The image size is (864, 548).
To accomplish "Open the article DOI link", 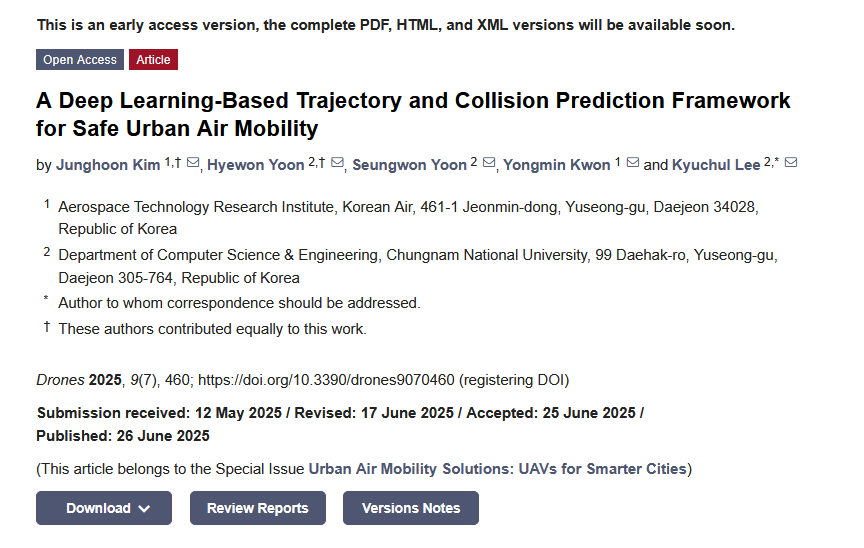I will (331, 380).
